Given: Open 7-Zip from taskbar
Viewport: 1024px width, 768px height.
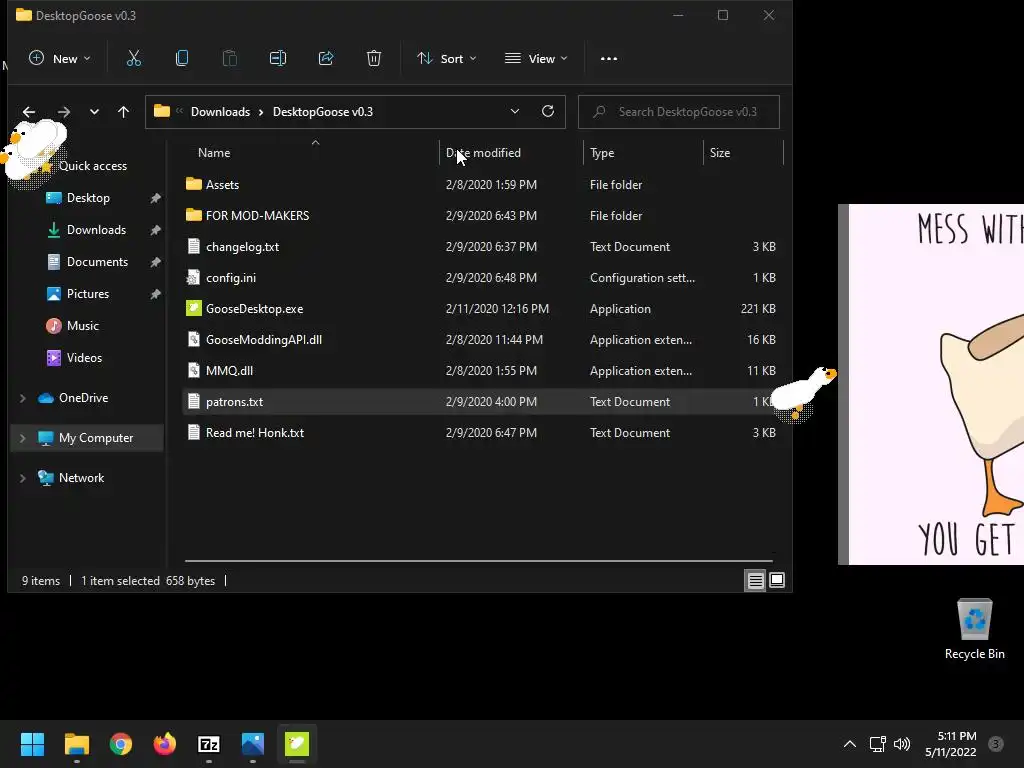Looking at the screenshot, I should (209, 744).
